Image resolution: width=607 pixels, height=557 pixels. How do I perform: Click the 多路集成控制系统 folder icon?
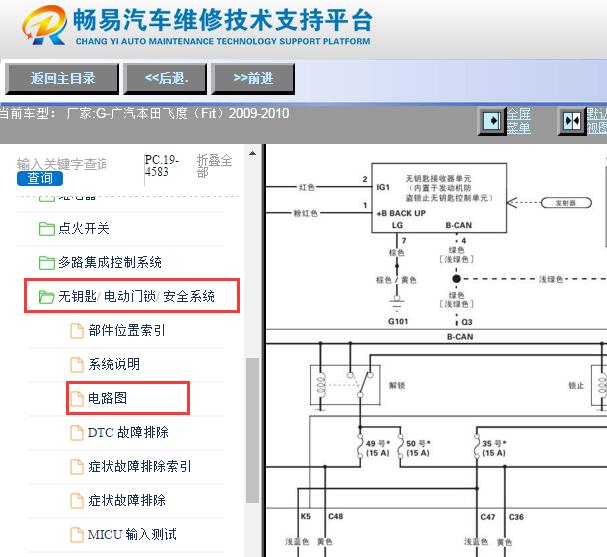coord(46,263)
